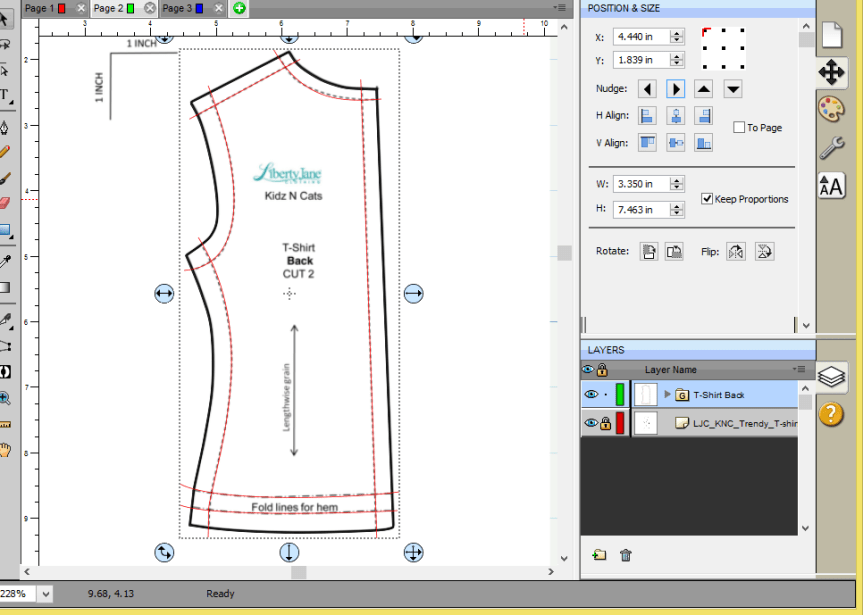
Task: Delete layer with trash icon
Action: pos(626,555)
